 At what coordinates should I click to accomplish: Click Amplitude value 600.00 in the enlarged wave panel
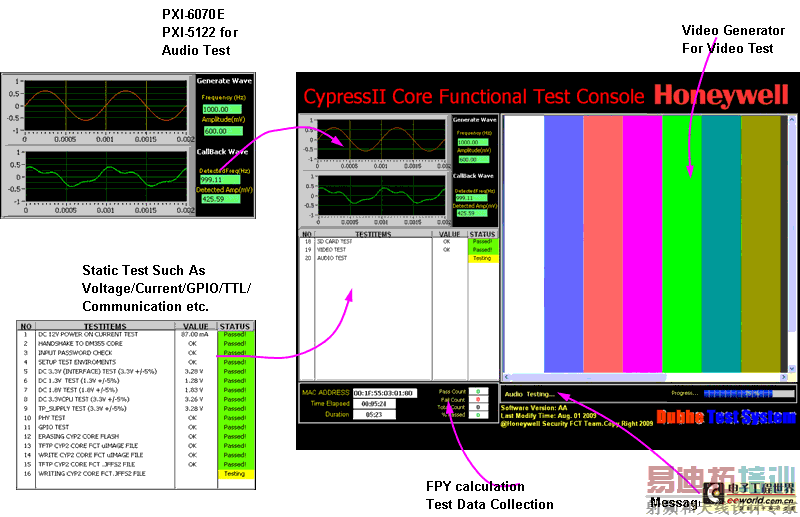(x=222, y=131)
